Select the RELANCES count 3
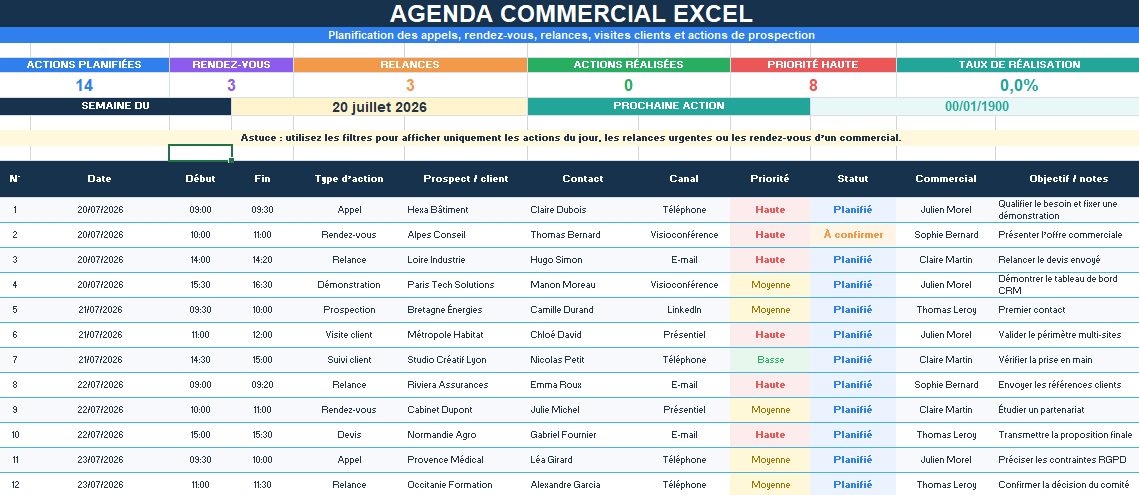Image resolution: width=1139 pixels, height=495 pixels. tap(410, 85)
